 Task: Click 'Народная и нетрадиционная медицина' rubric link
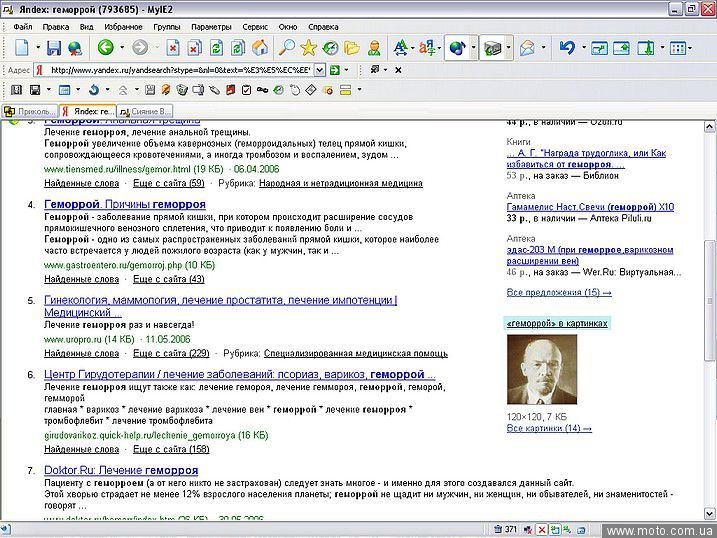click(x=341, y=183)
